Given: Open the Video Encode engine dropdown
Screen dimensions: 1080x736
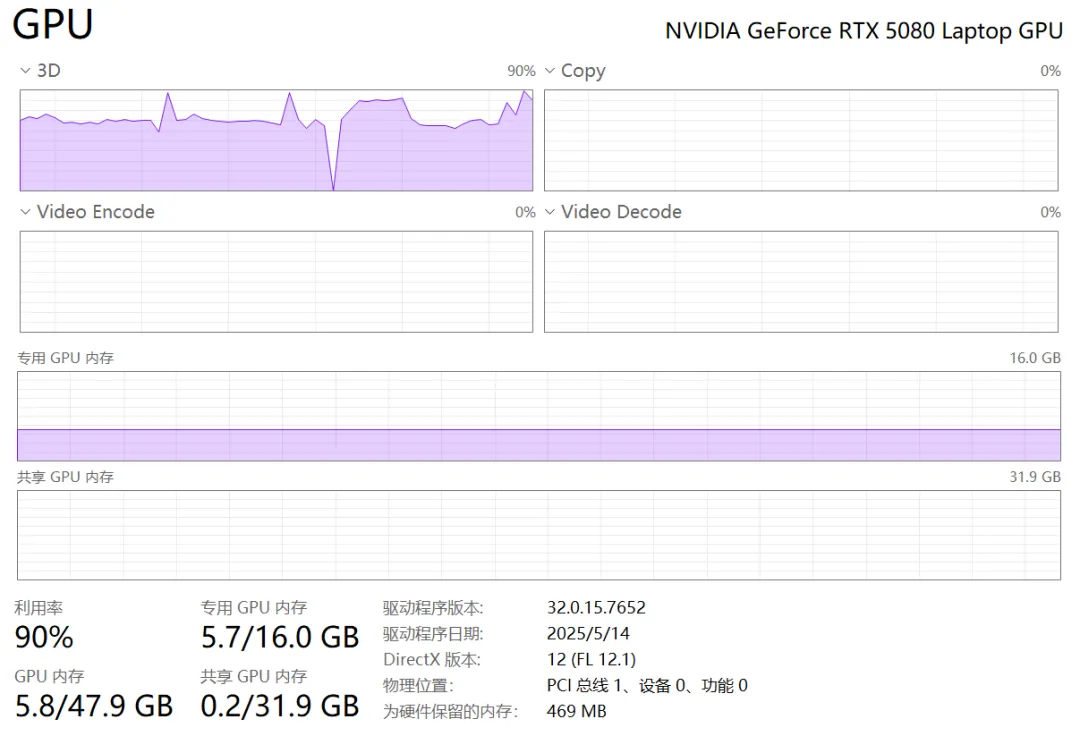Looking at the screenshot, I should point(26,212).
